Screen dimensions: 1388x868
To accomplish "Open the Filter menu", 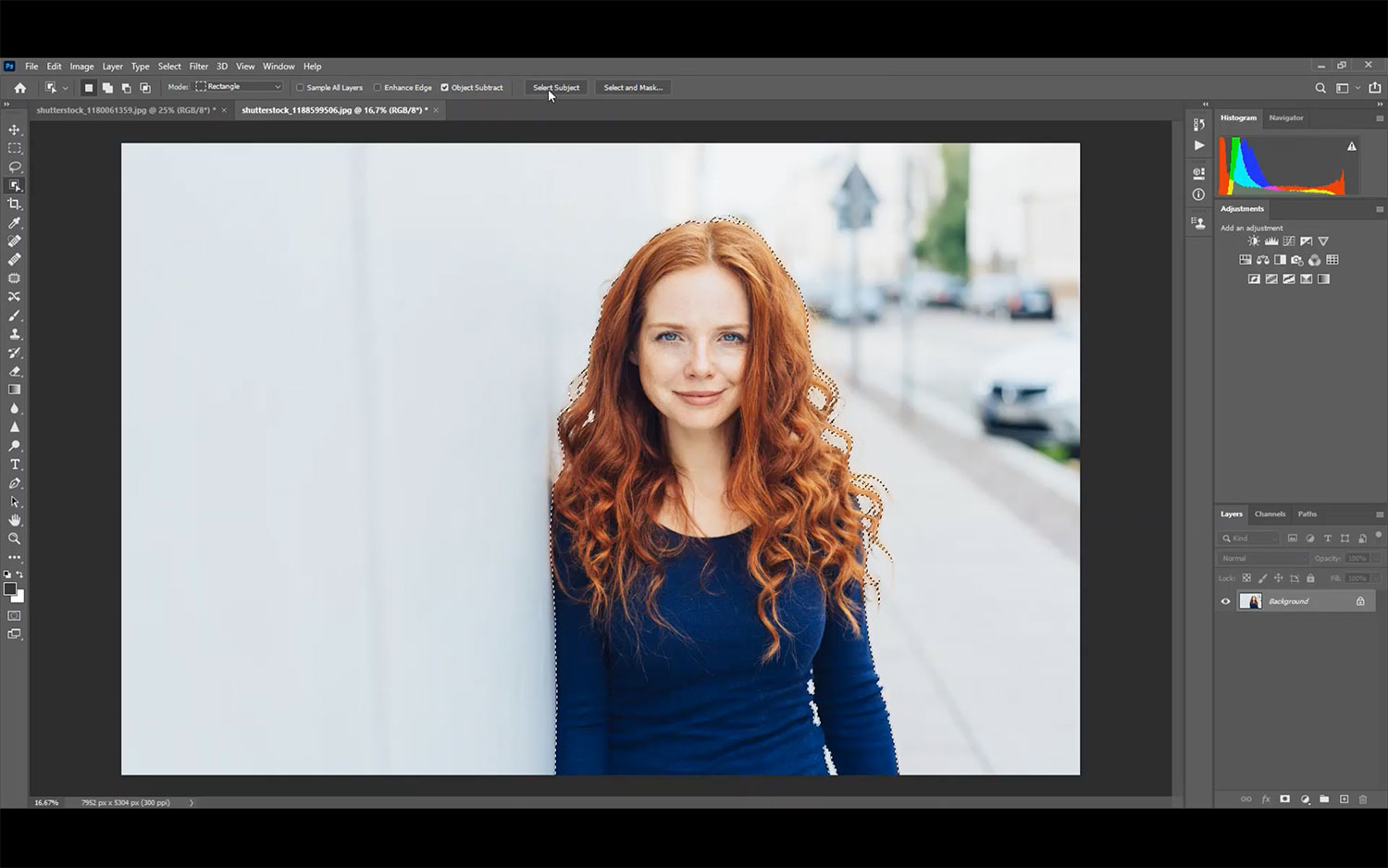I will 198,67.
